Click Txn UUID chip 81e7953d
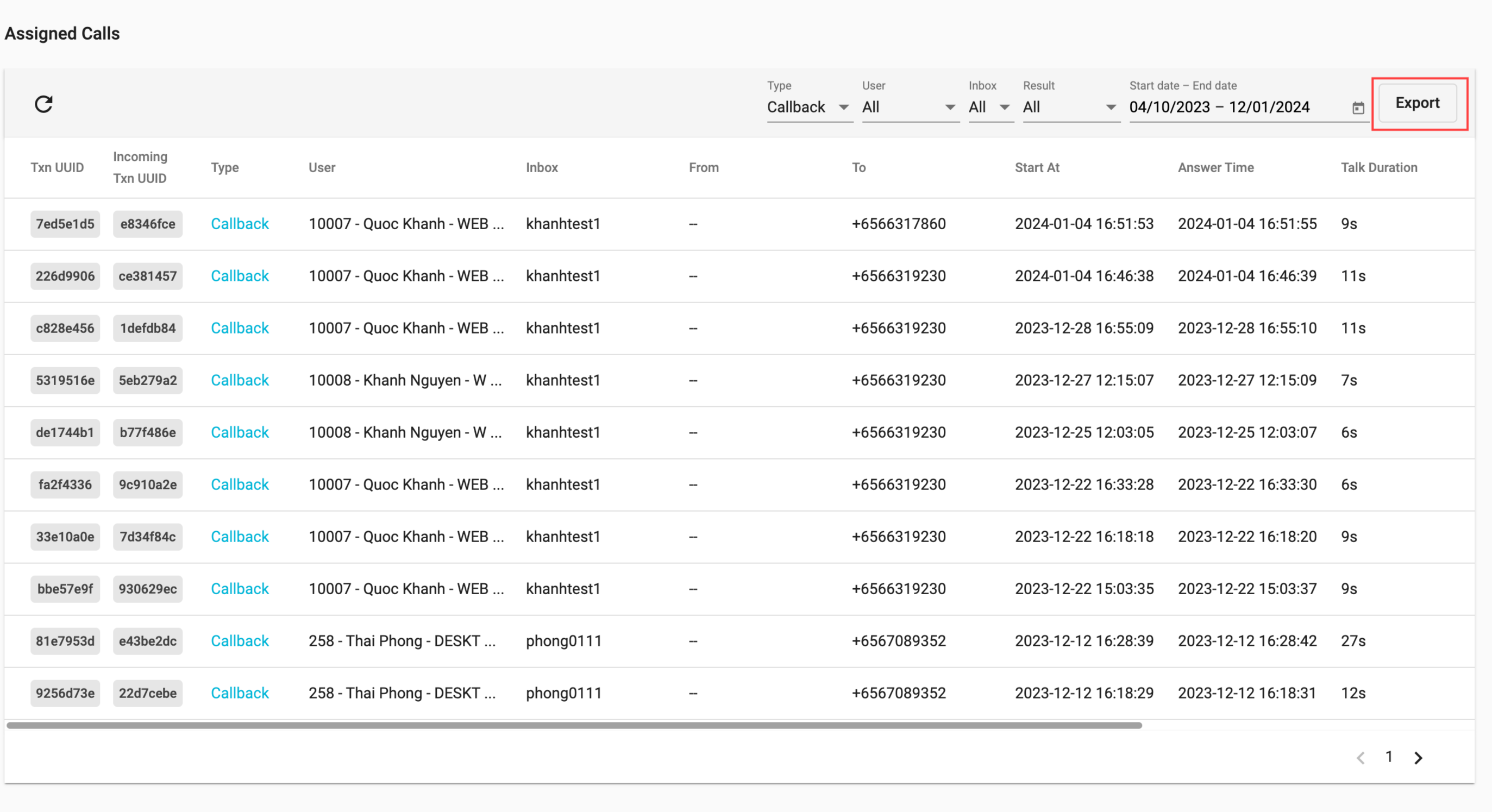Viewport: 1492px width, 812px height. pyautogui.click(x=65, y=641)
